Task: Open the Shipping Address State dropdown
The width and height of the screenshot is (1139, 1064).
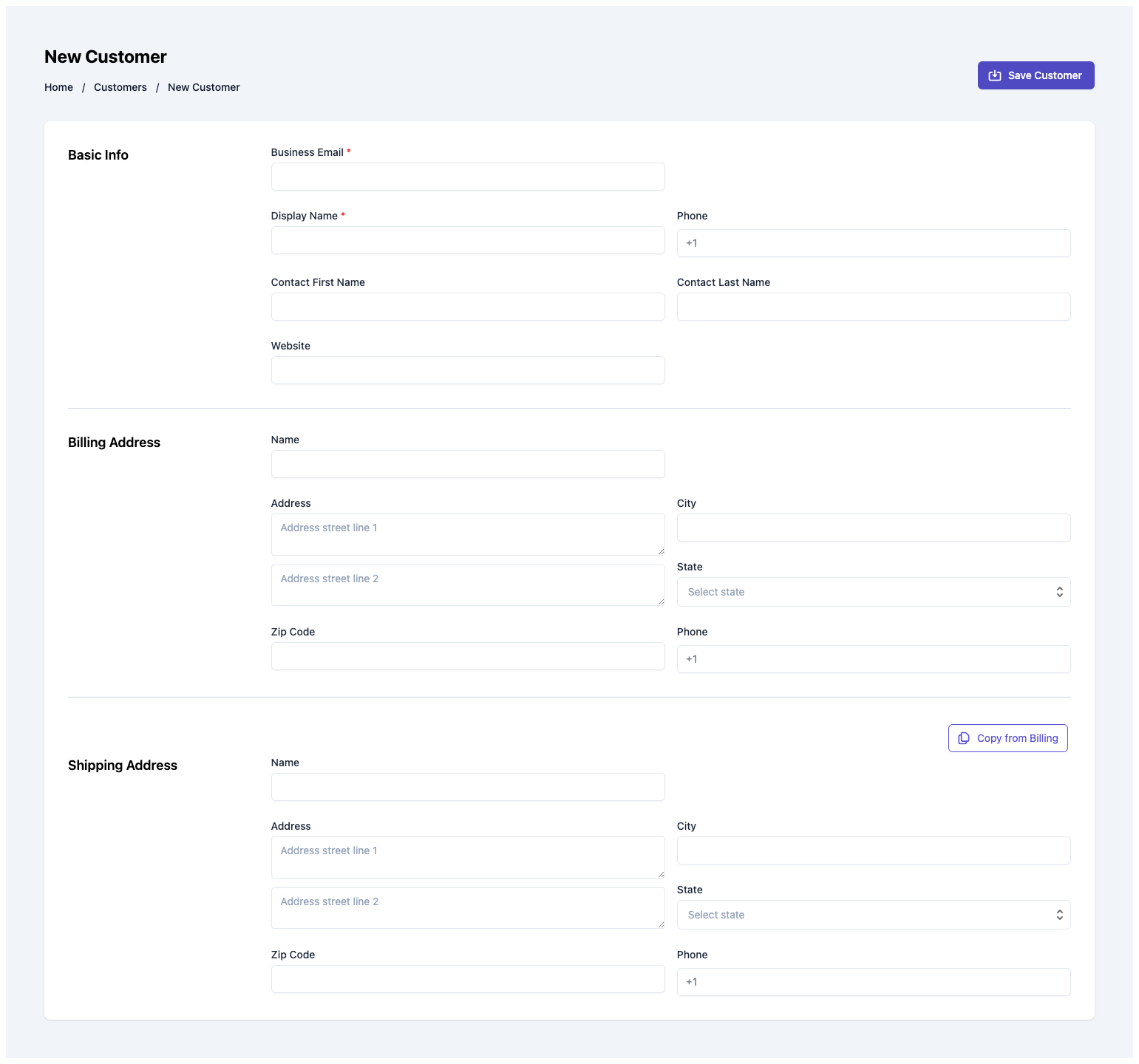Action: (874, 915)
